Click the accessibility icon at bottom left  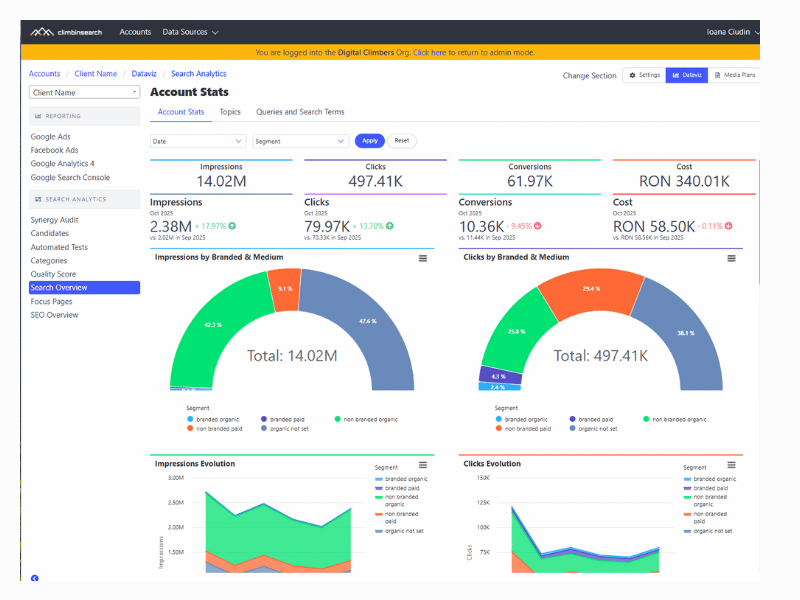[36, 579]
